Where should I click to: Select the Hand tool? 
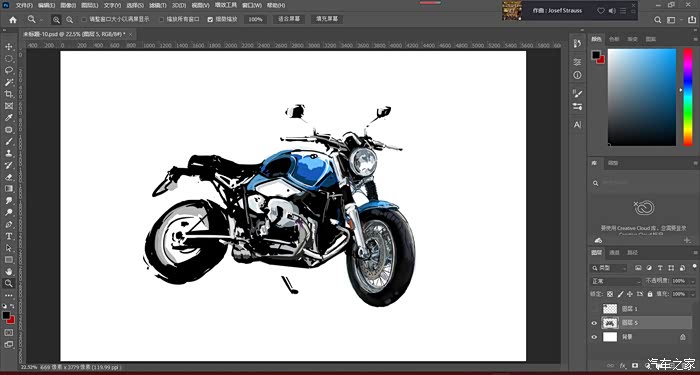[8, 271]
